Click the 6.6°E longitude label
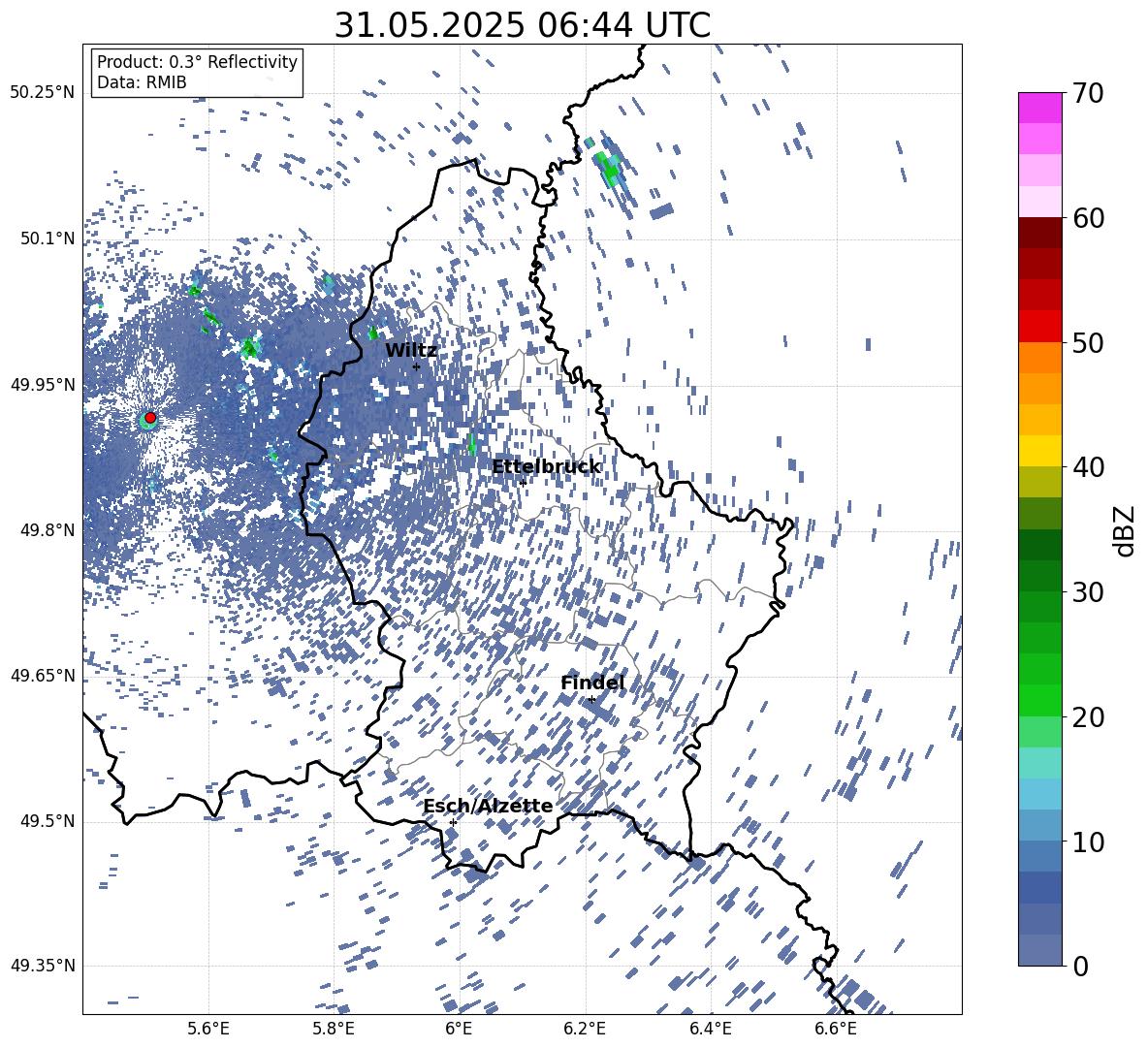 [836, 1029]
